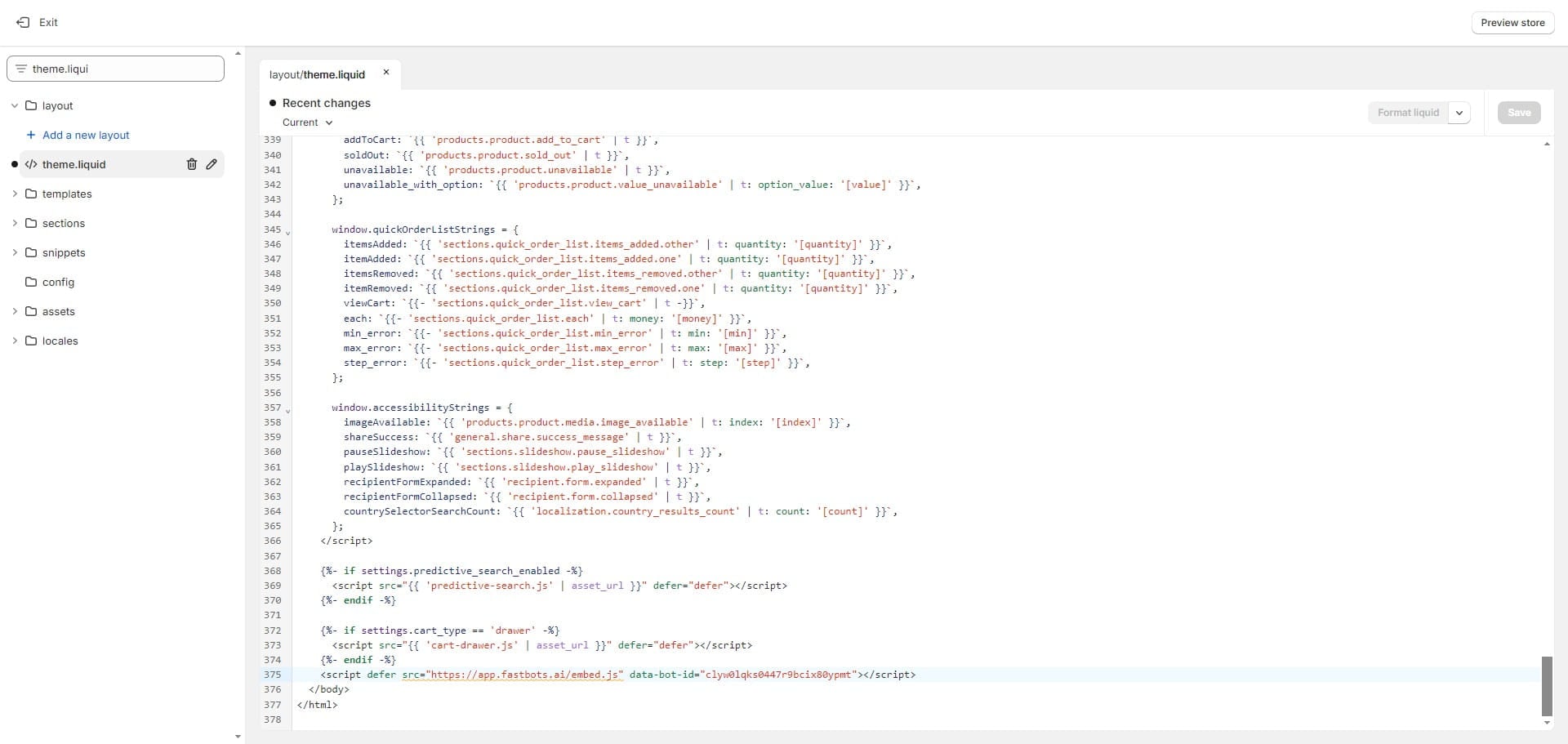Expand the assets folder
Image resolution: width=1568 pixels, height=744 pixels.
pyautogui.click(x=15, y=311)
